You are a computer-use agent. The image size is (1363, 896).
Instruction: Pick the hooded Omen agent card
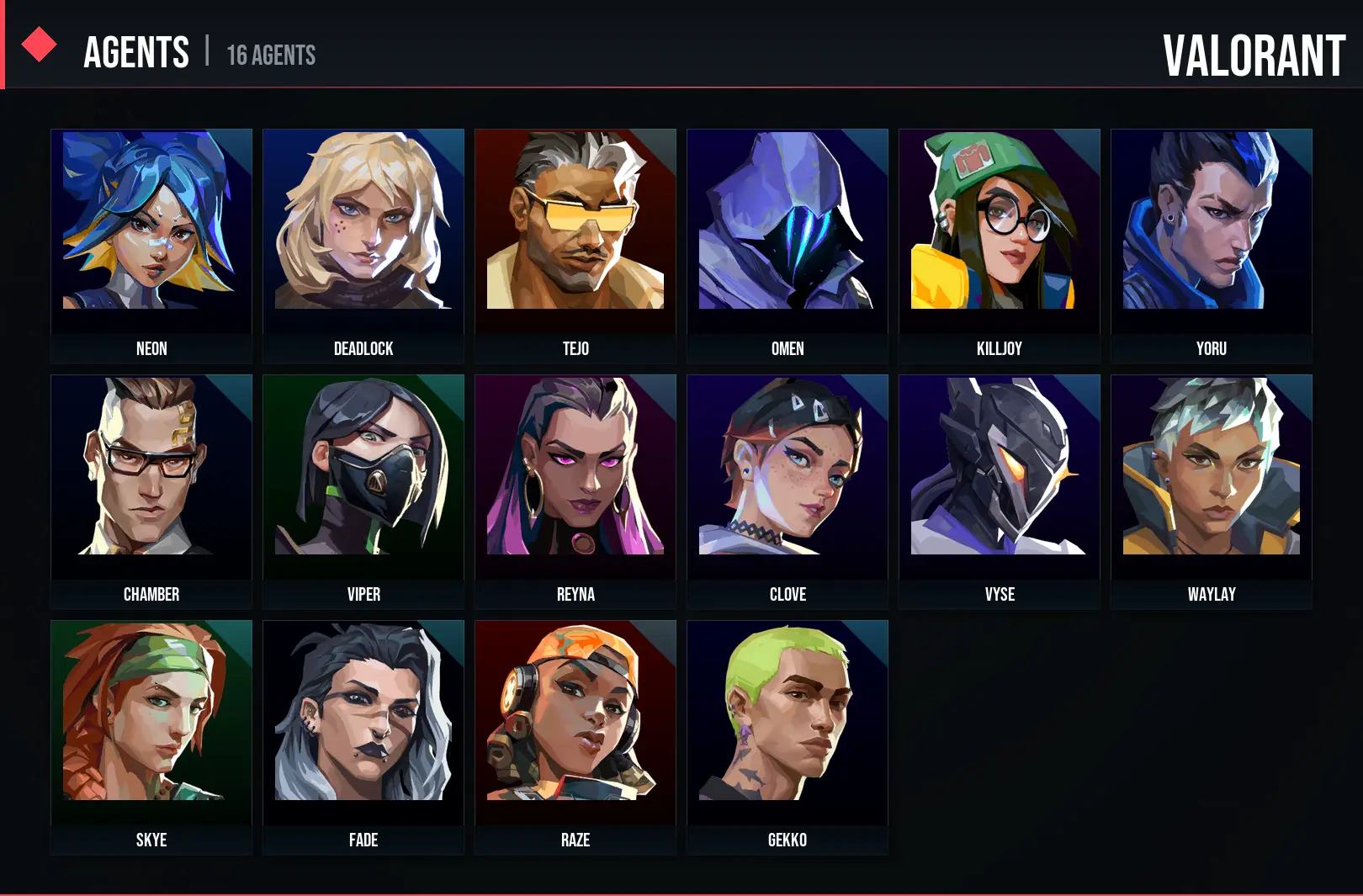[x=788, y=246]
